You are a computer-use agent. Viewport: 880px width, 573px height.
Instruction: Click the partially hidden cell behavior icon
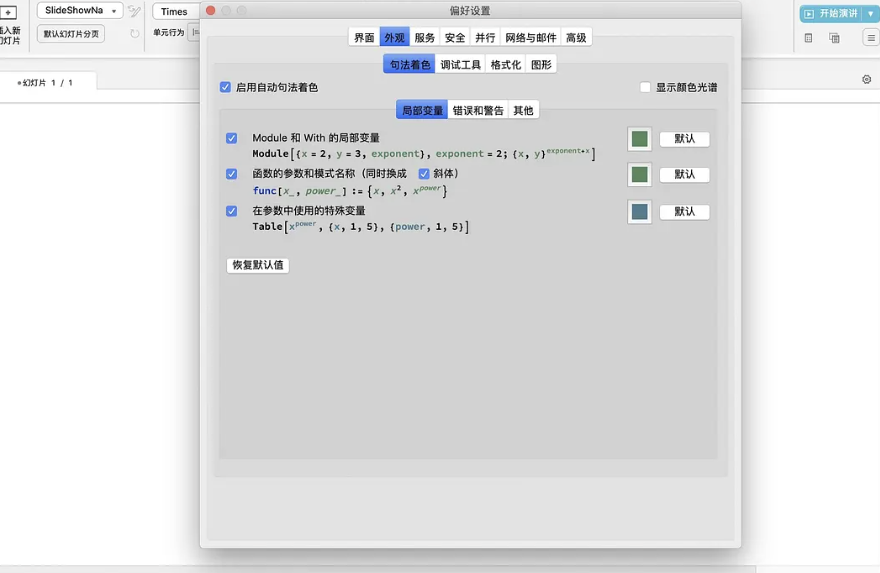pos(194,33)
